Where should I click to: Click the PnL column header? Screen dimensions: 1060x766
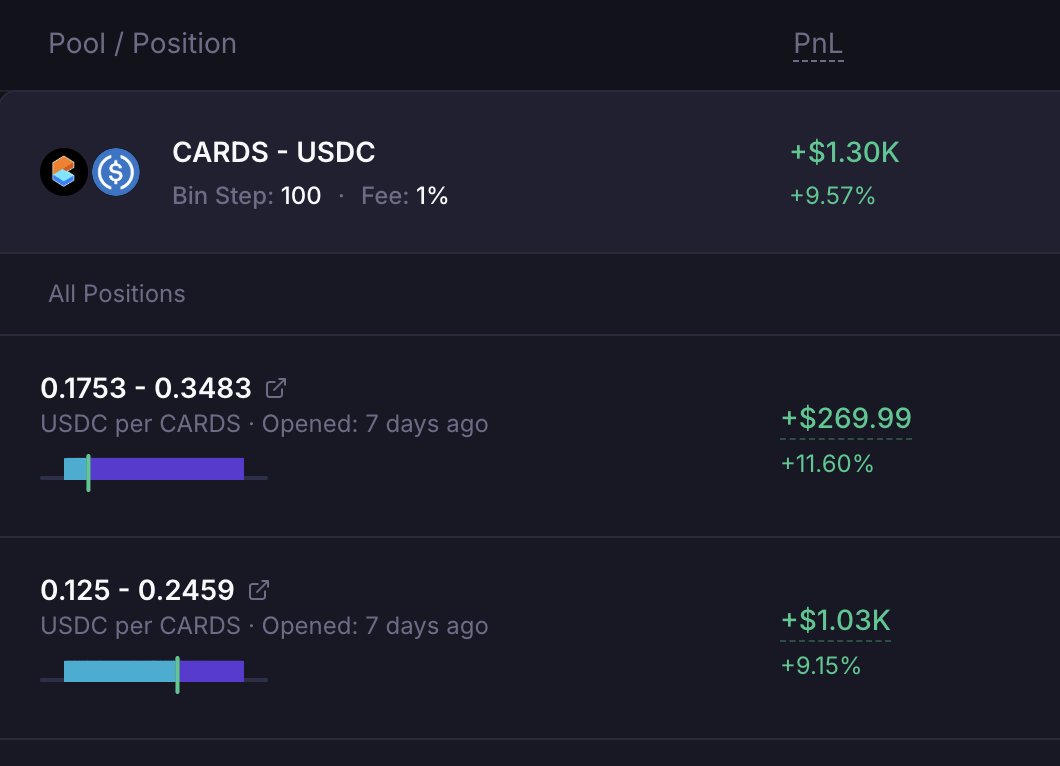coord(818,44)
